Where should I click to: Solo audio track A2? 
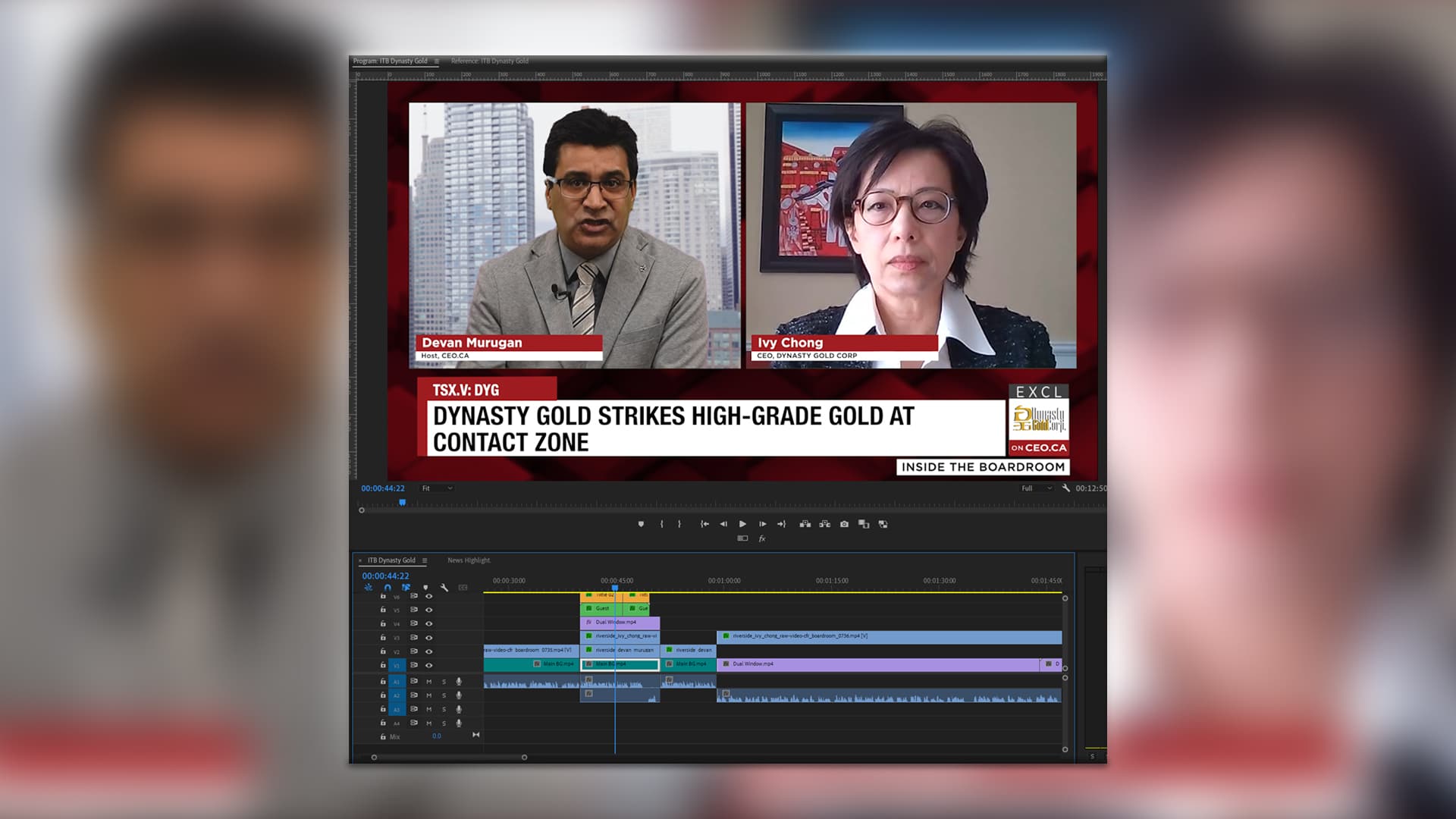[444, 695]
